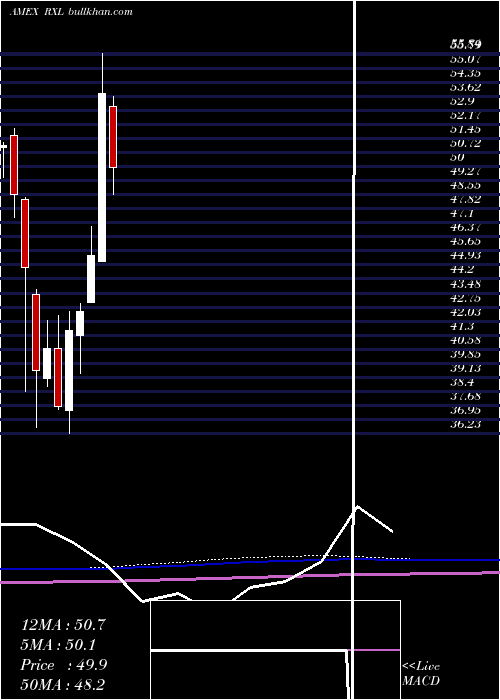This screenshot has height=700, width=500.
Task: Select the 55.07 price axis label
Action: tap(466, 58)
